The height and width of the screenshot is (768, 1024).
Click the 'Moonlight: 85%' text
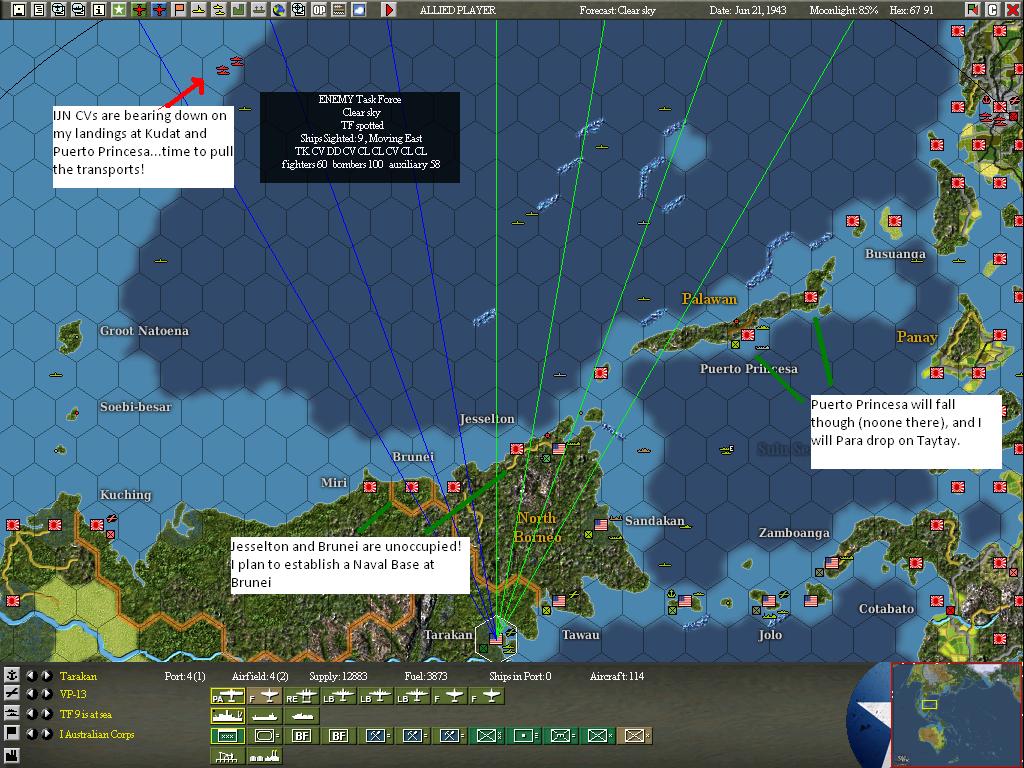click(843, 10)
